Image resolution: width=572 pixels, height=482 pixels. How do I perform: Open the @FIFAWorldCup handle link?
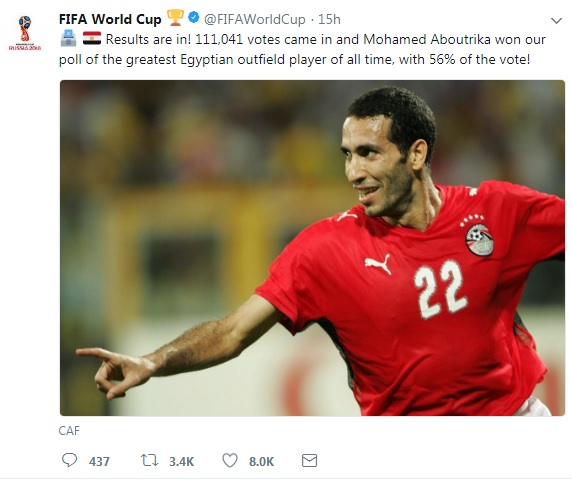tap(255, 19)
